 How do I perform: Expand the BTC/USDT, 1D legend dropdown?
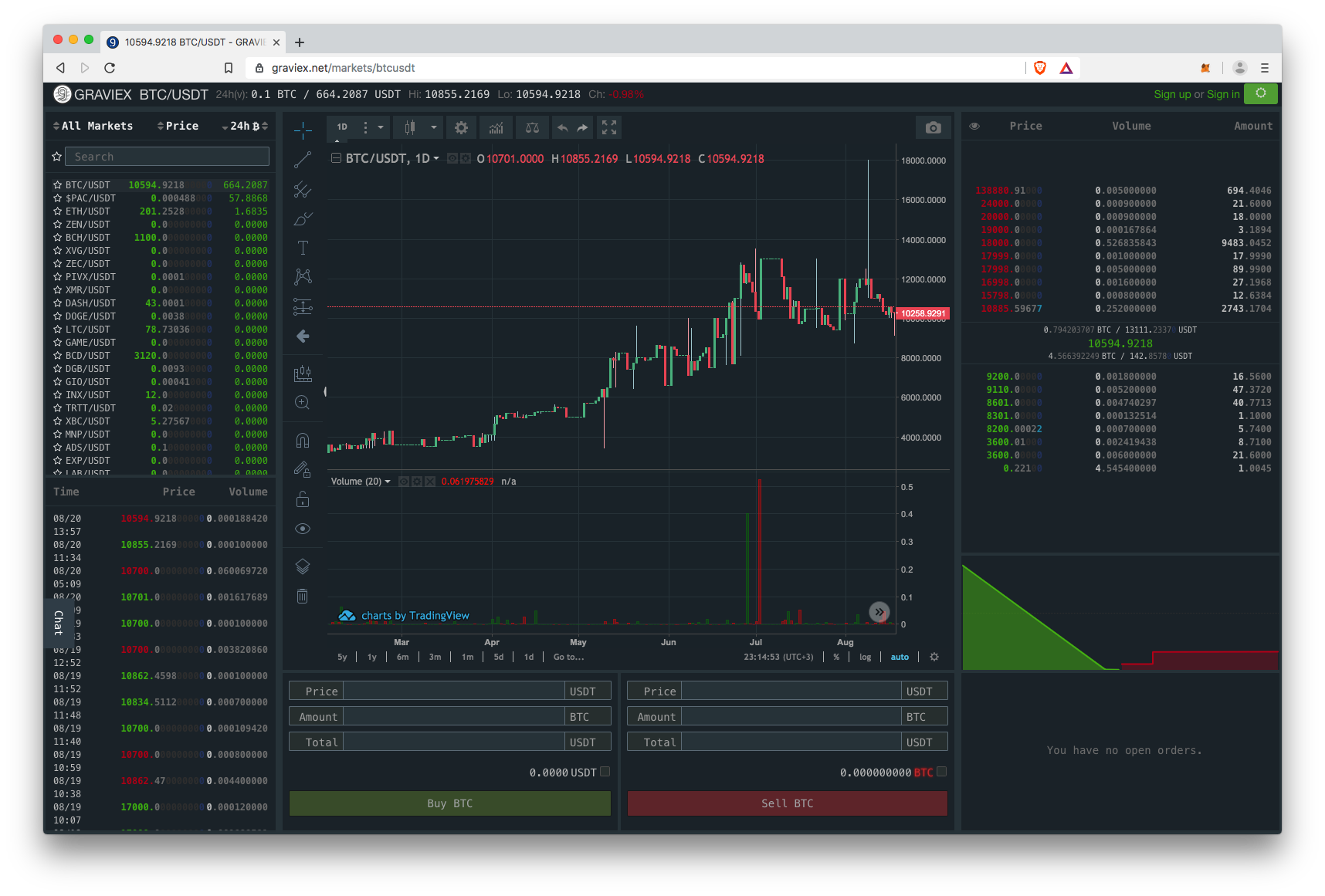click(436, 158)
